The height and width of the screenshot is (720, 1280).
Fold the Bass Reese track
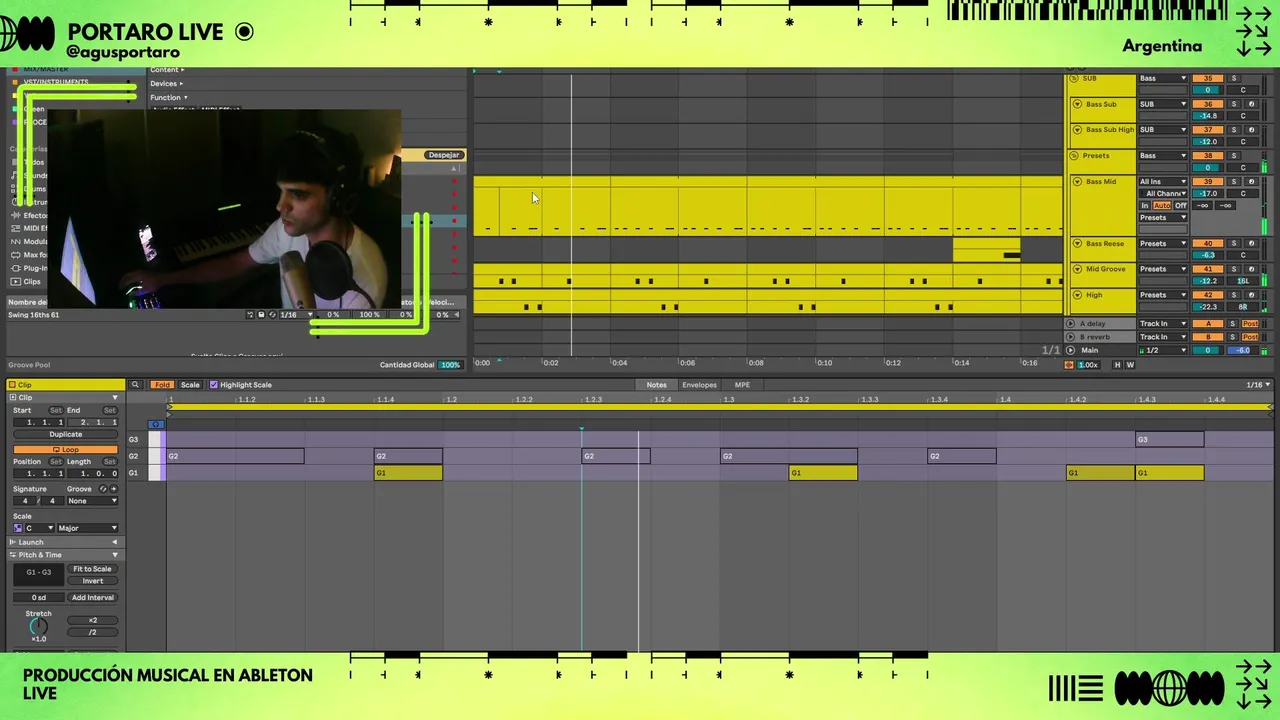point(1077,244)
